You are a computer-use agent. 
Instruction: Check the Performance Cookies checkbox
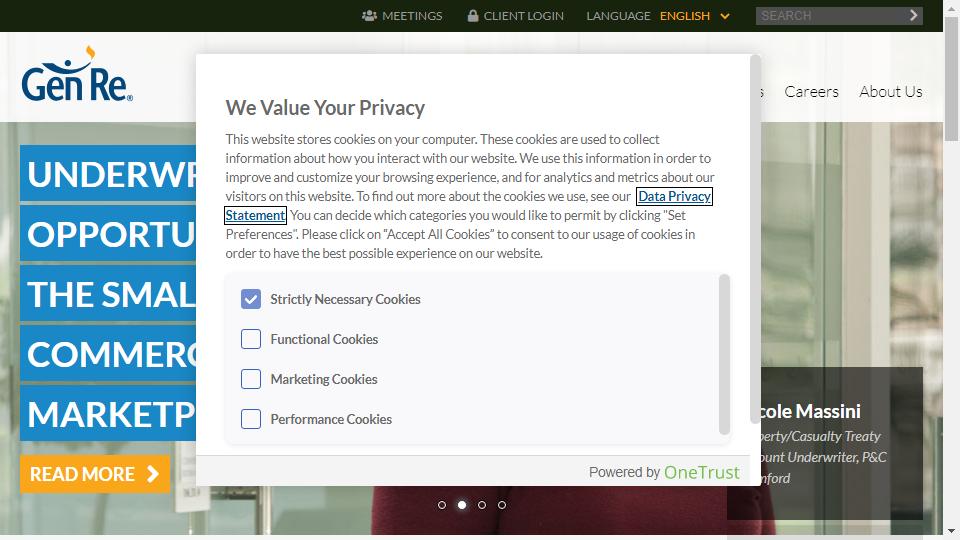(251, 419)
